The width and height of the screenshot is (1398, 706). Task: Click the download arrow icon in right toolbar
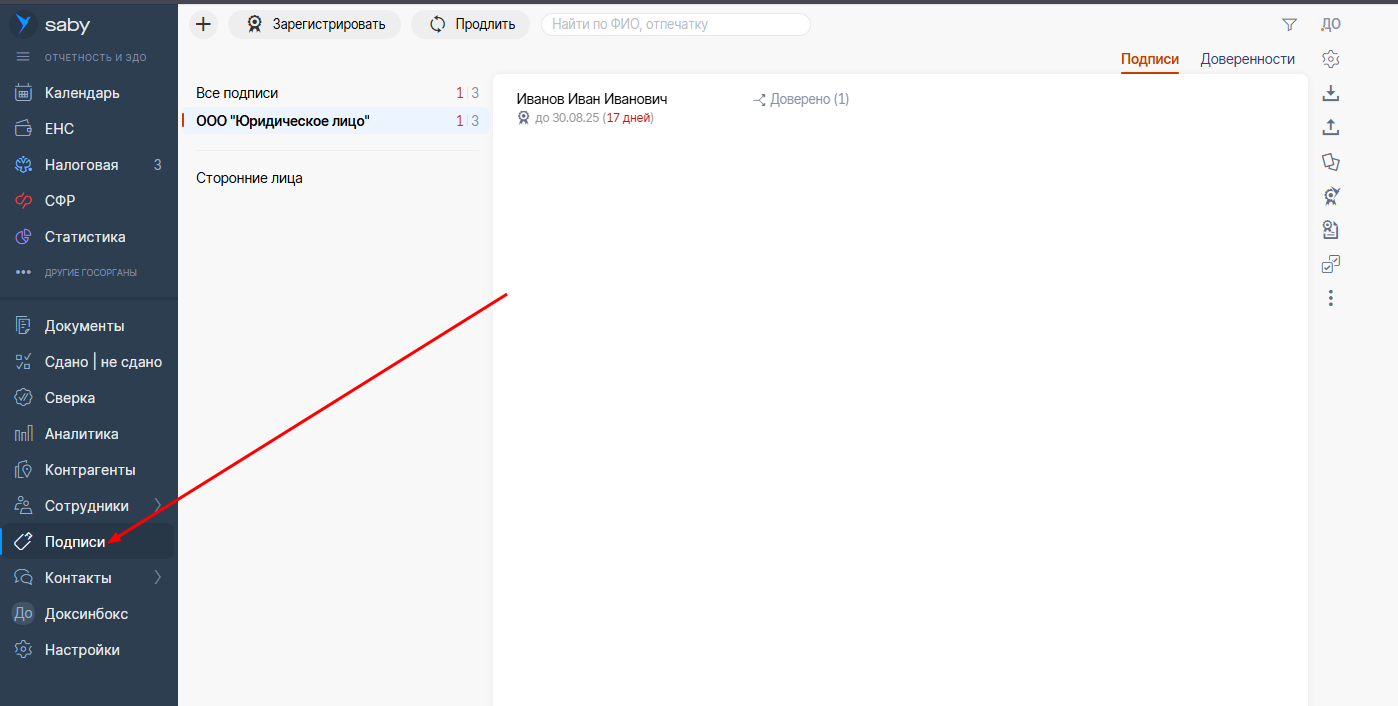(1330, 93)
